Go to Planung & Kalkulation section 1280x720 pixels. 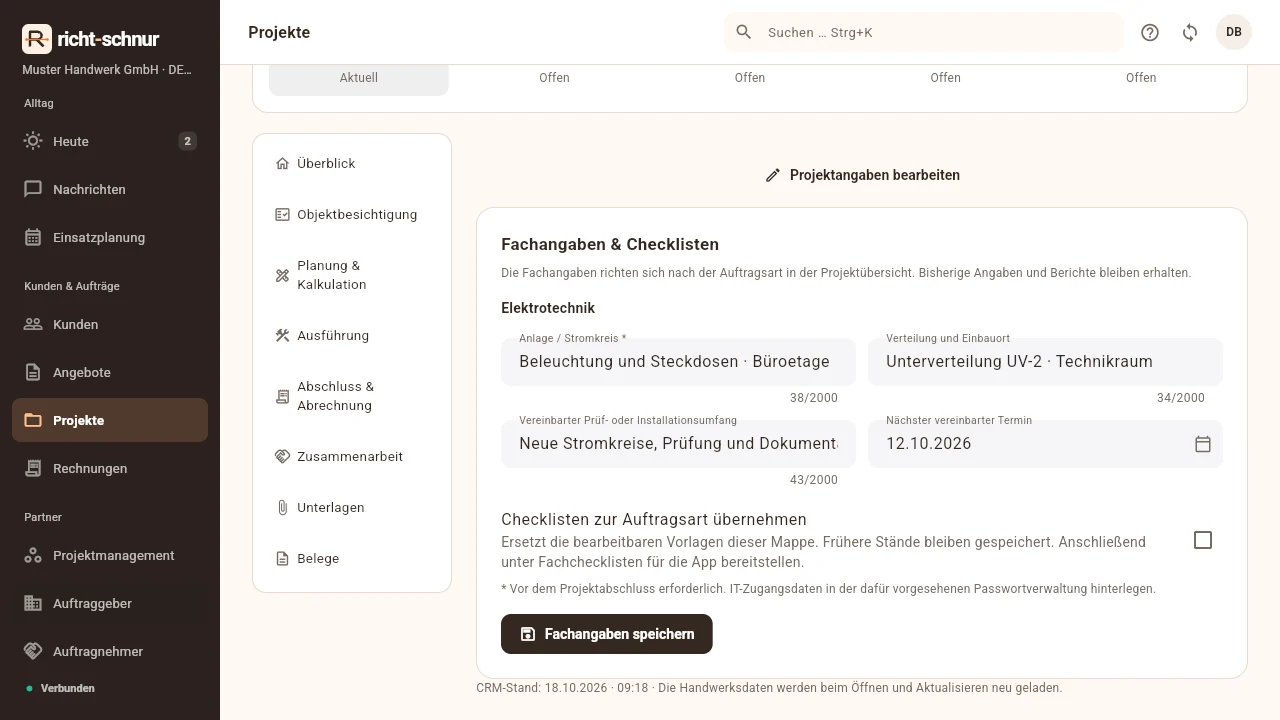(352, 275)
